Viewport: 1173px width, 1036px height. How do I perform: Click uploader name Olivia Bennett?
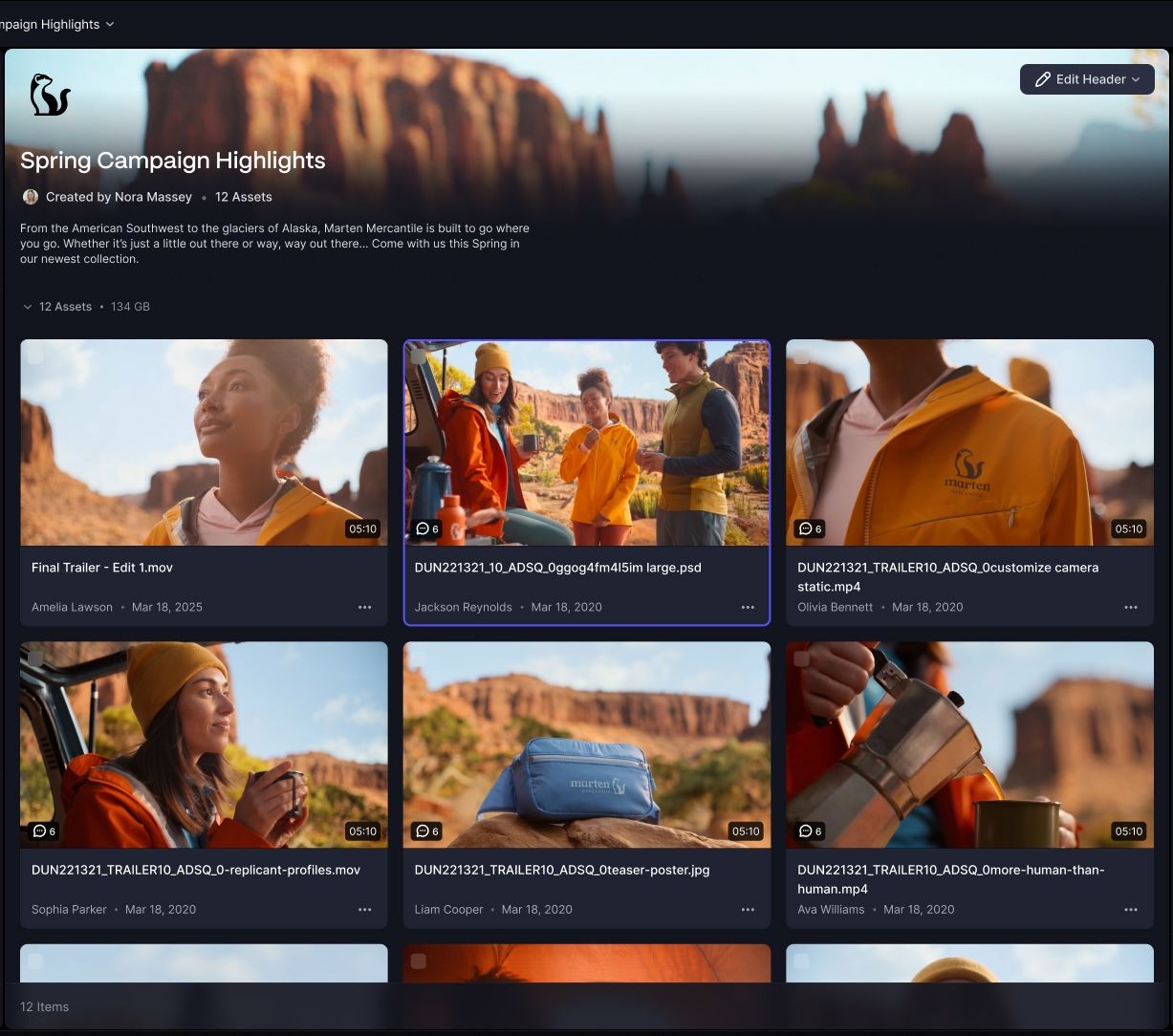click(x=836, y=607)
